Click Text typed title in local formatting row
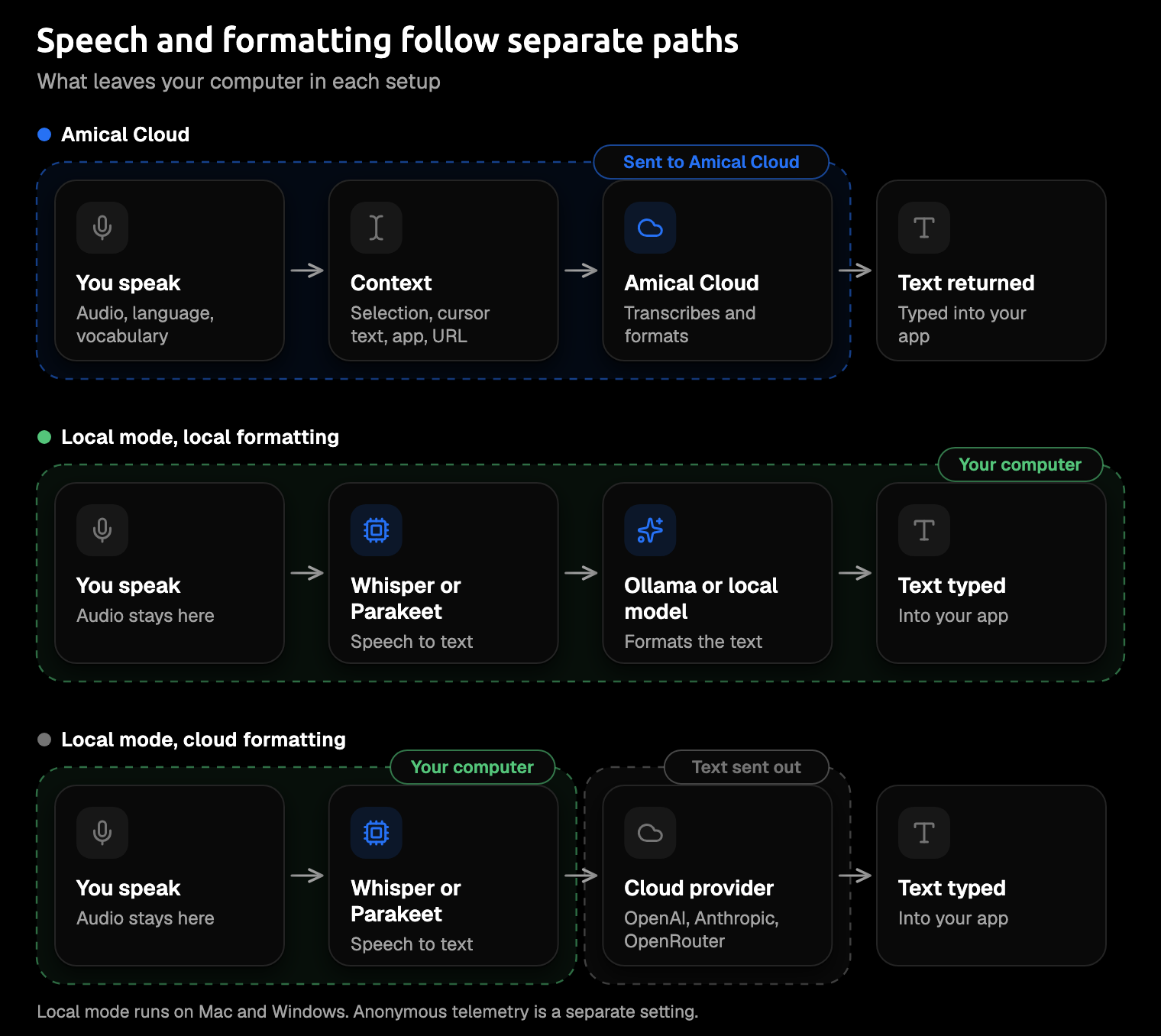 click(x=952, y=585)
